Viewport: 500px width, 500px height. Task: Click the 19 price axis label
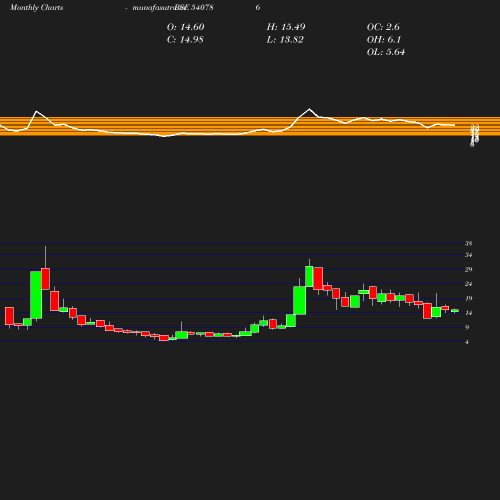pyautogui.click(x=468, y=298)
